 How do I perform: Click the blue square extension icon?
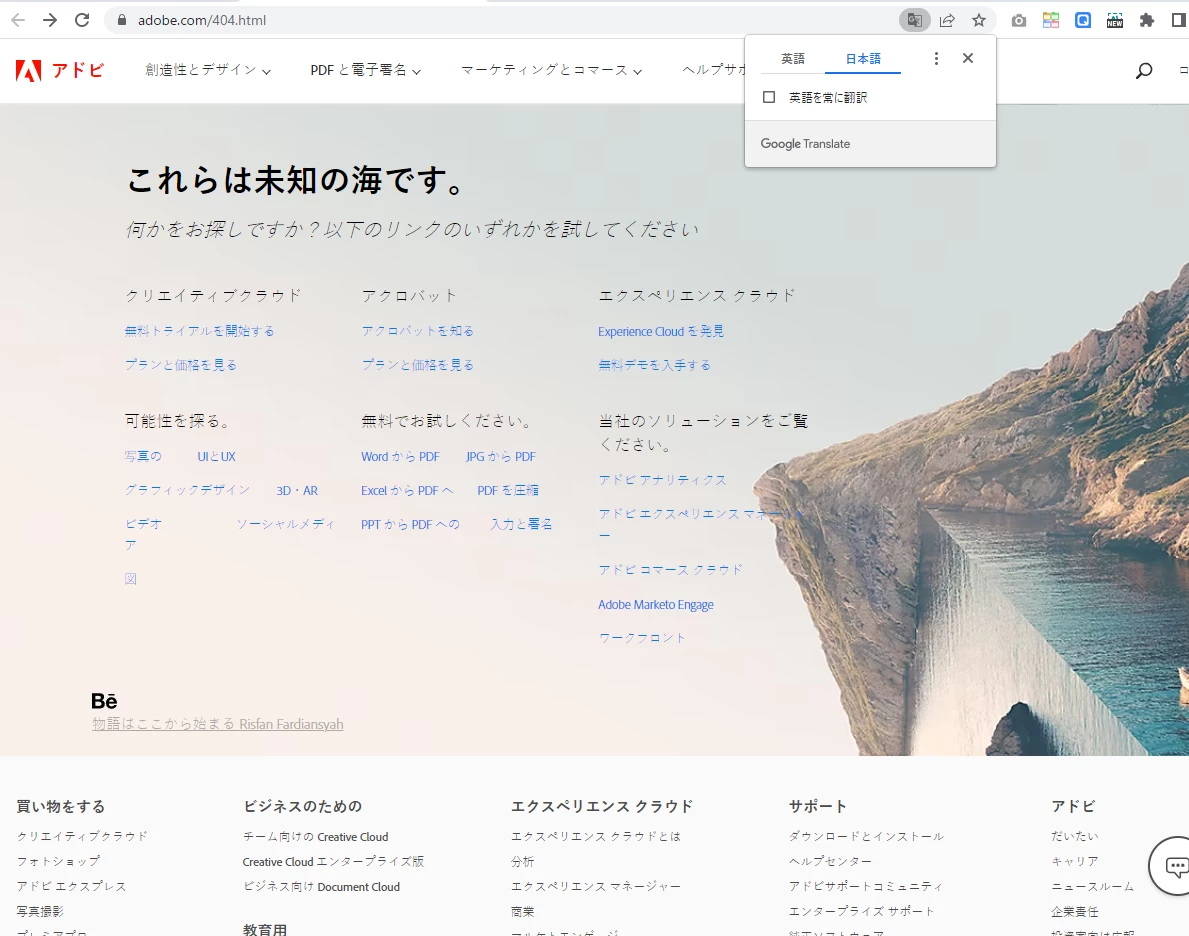1083,20
